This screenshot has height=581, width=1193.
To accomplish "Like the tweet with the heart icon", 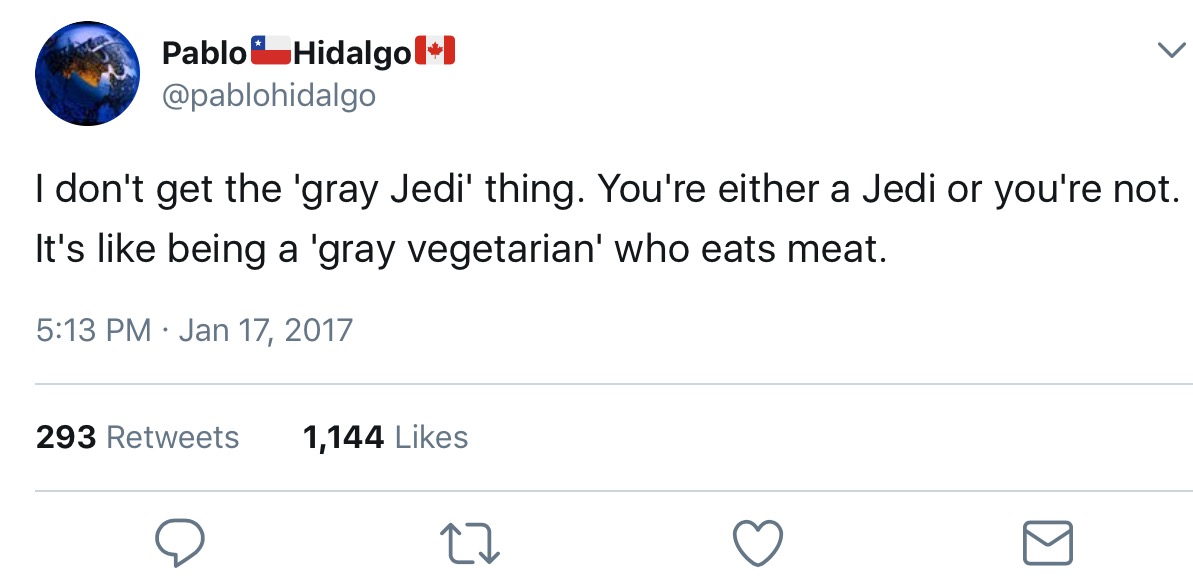I will [x=757, y=543].
